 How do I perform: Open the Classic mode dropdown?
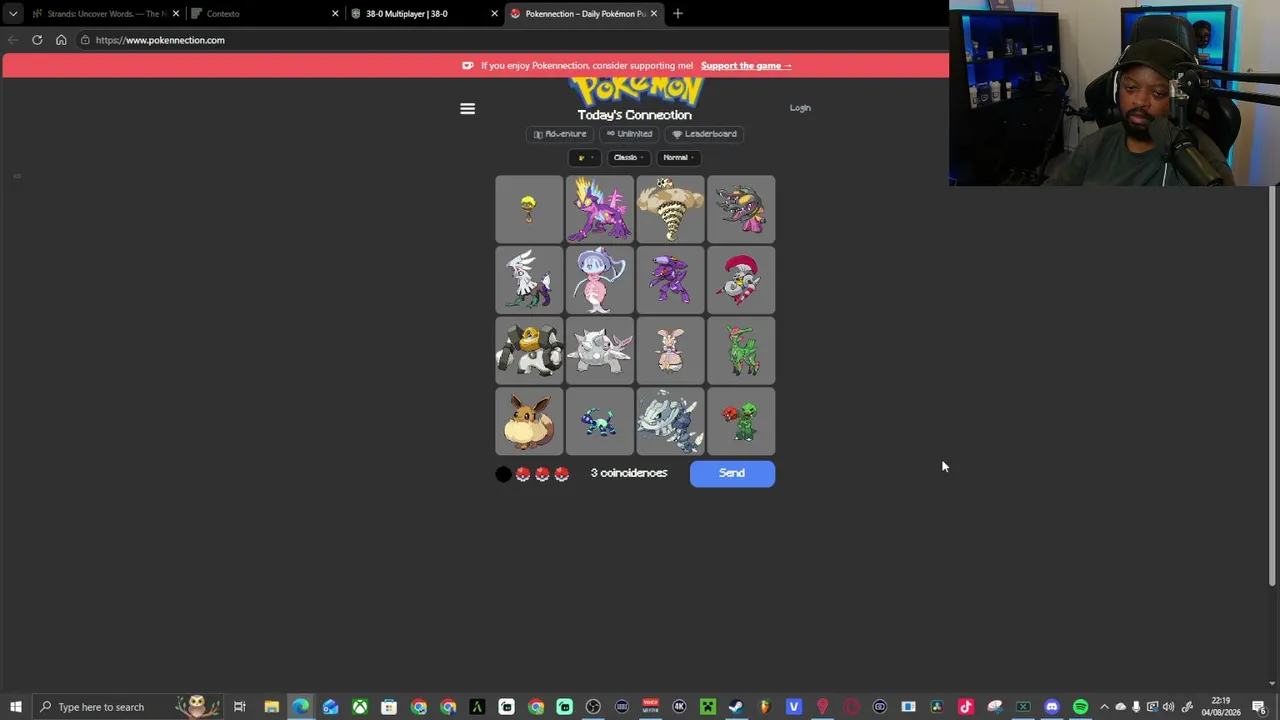click(628, 157)
